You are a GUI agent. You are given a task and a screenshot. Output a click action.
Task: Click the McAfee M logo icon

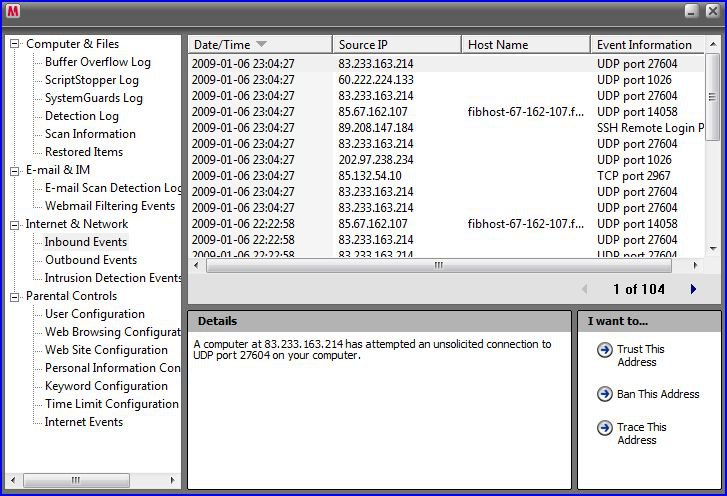point(13,11)
